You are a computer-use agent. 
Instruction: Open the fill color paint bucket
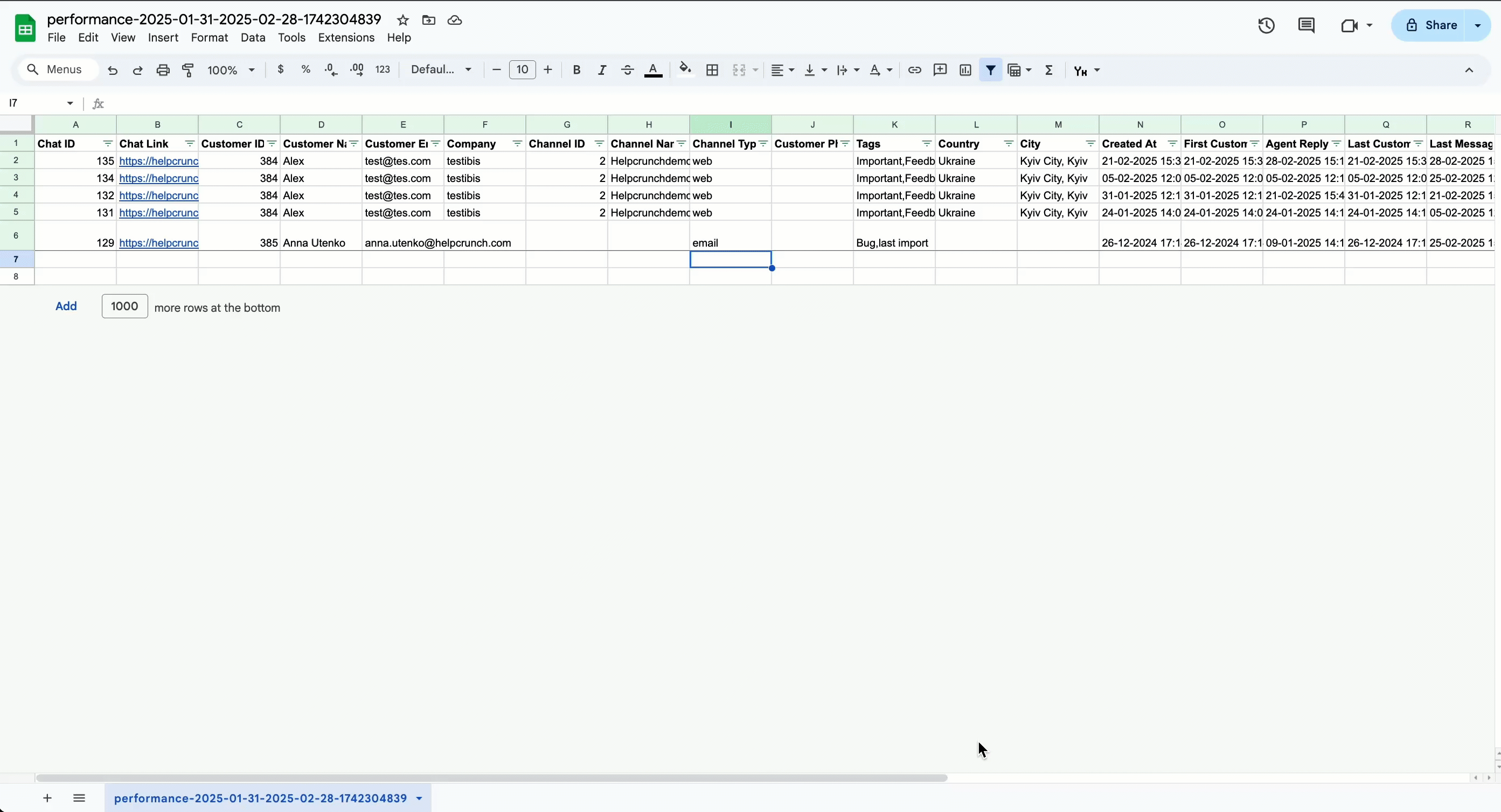click(685, 70)
